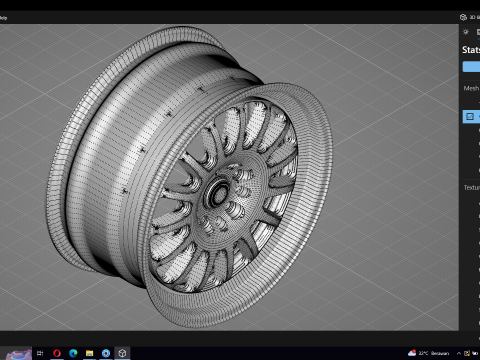Viewport: 480px width, 360px height.
Task: Uncheck the highlighted blue checkbox in Mesh section
Action: pos(470,116)
